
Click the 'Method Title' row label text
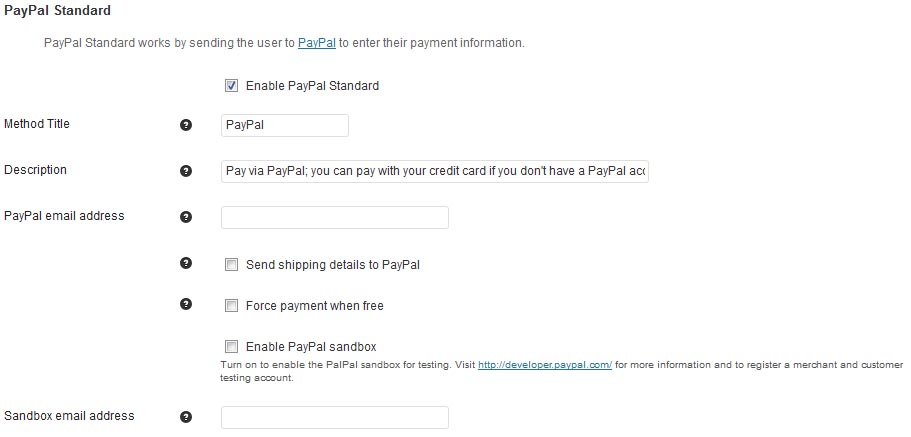[x=37, y=124]
